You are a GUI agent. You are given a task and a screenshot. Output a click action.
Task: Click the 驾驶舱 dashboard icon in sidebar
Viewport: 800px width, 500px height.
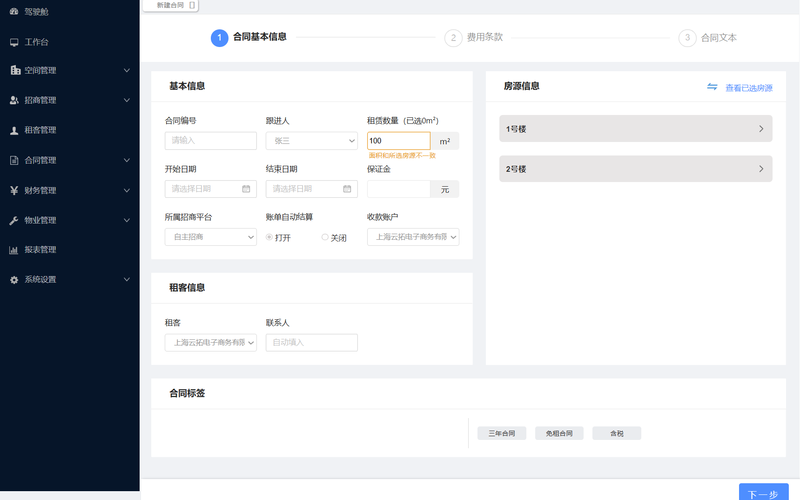[x=14, y=12]
